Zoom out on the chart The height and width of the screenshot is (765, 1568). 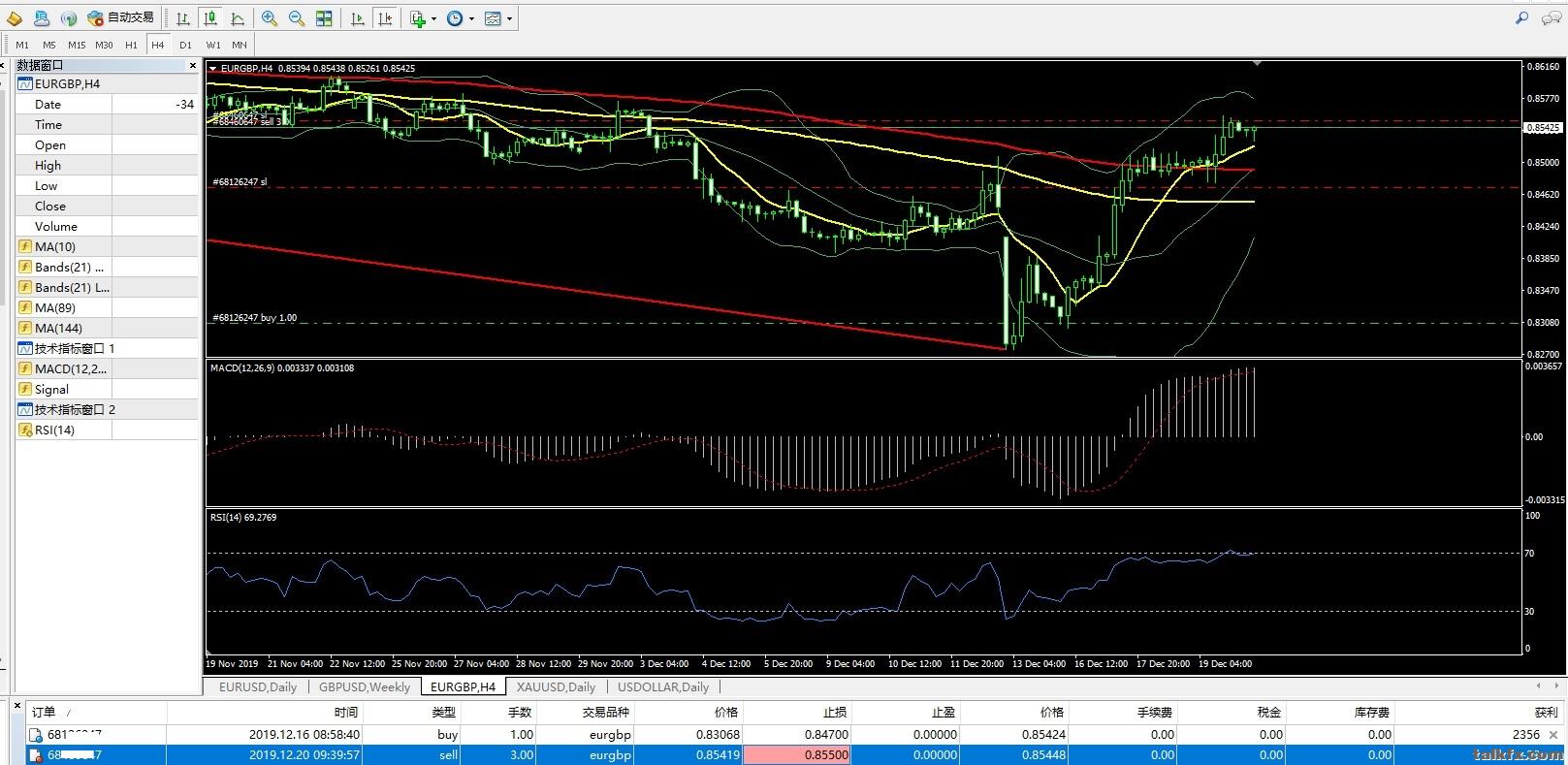(x=297, y=17)
